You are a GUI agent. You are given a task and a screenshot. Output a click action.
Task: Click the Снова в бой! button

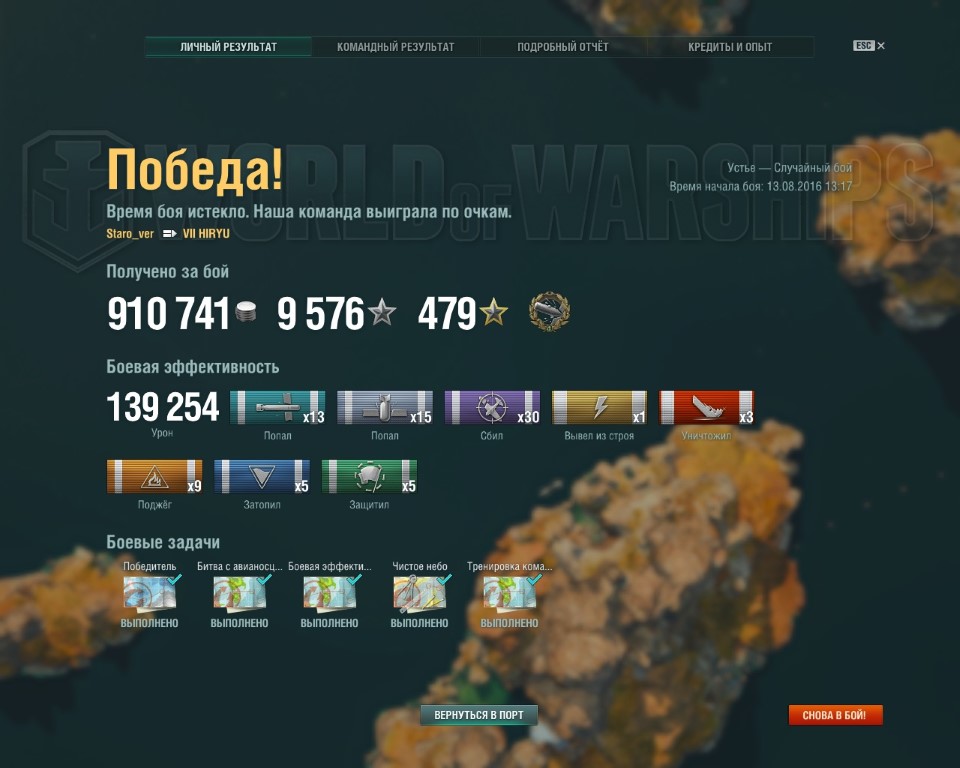click(x=834, y=715)
